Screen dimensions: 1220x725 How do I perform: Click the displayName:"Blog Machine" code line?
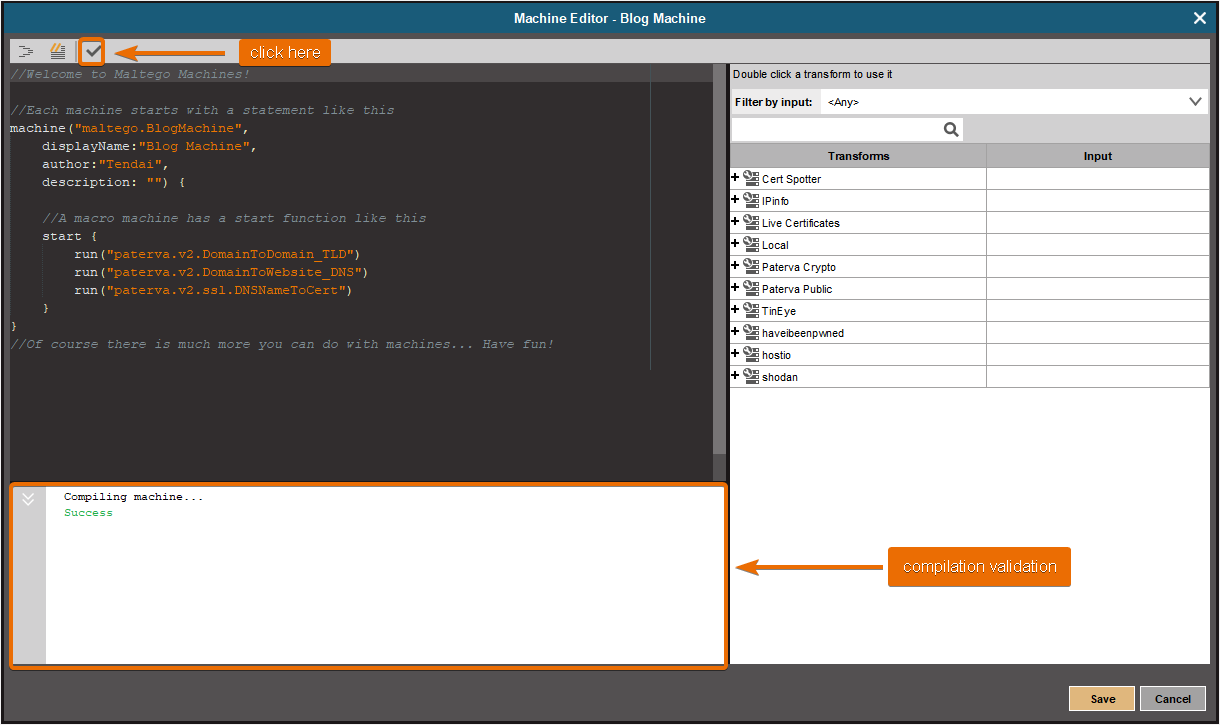(148, 146)
